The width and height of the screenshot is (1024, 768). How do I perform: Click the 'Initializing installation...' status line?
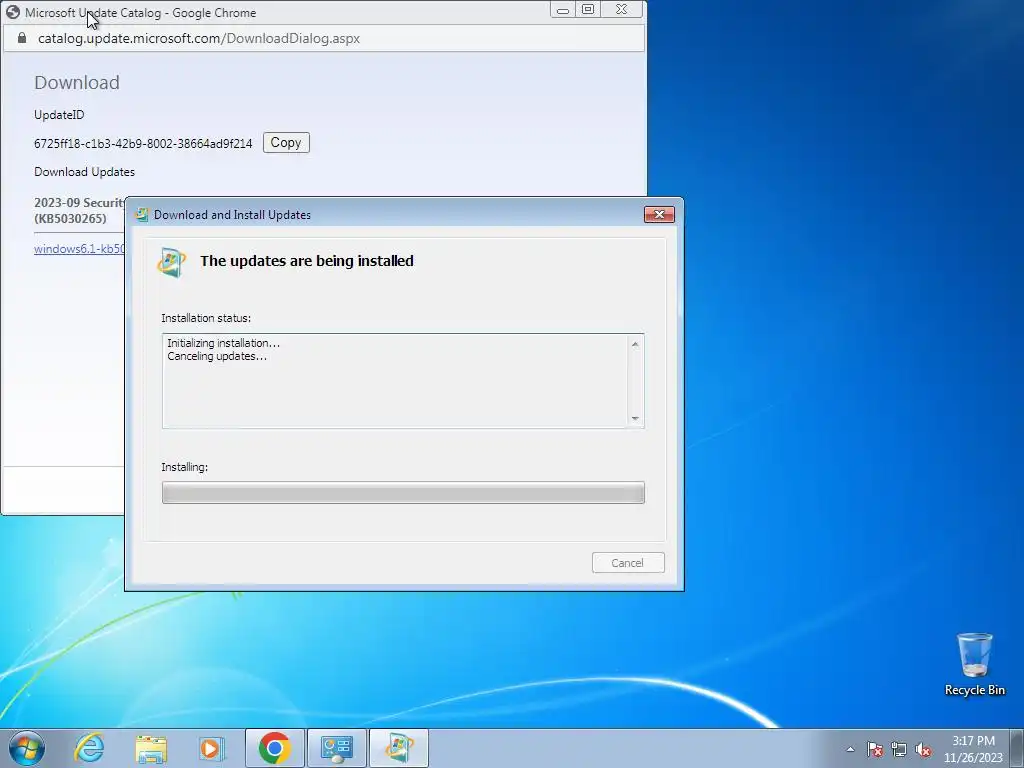pyautogui.click(x=223, y=343)
